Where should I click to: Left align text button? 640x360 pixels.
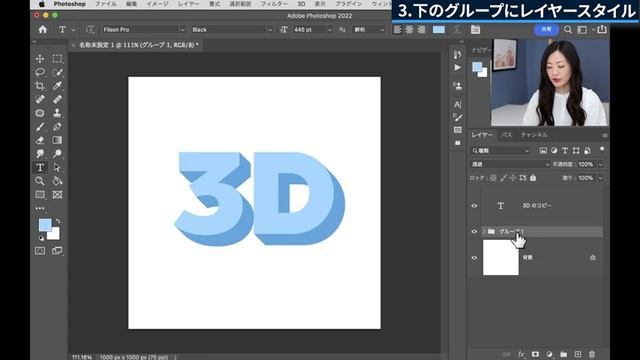tap(398, 29)
